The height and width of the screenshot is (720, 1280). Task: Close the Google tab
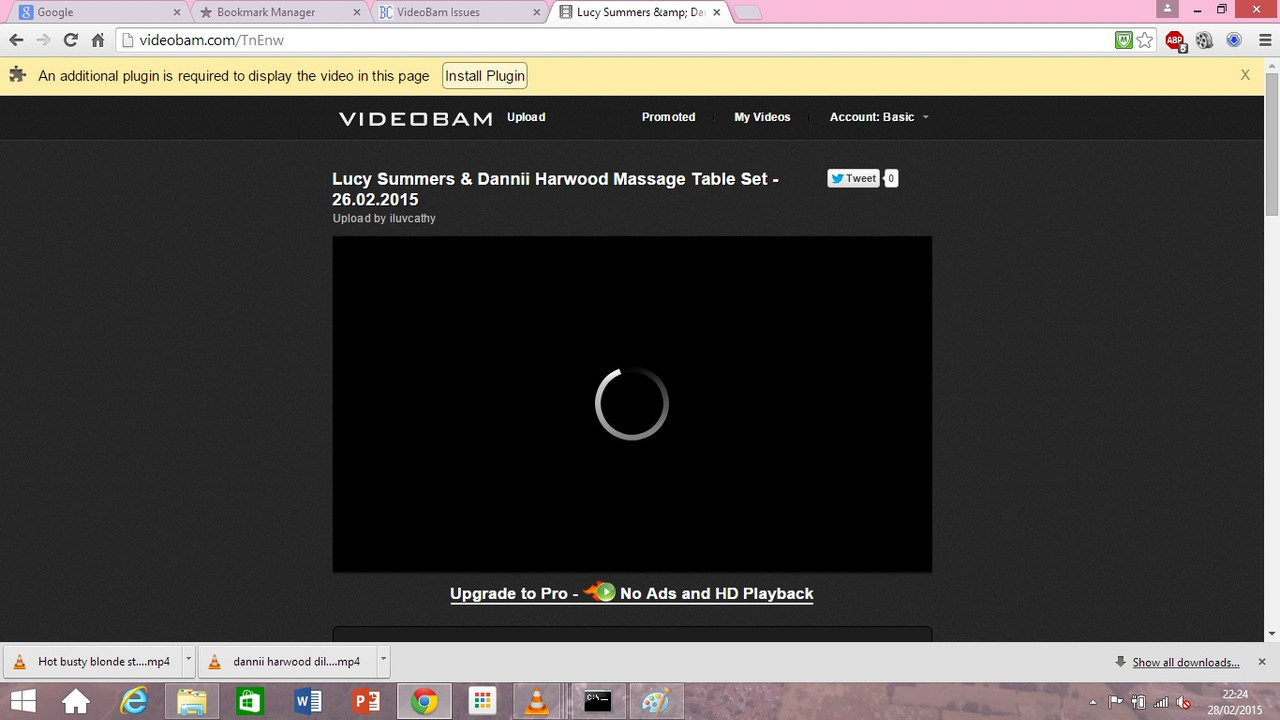point(177,12)
